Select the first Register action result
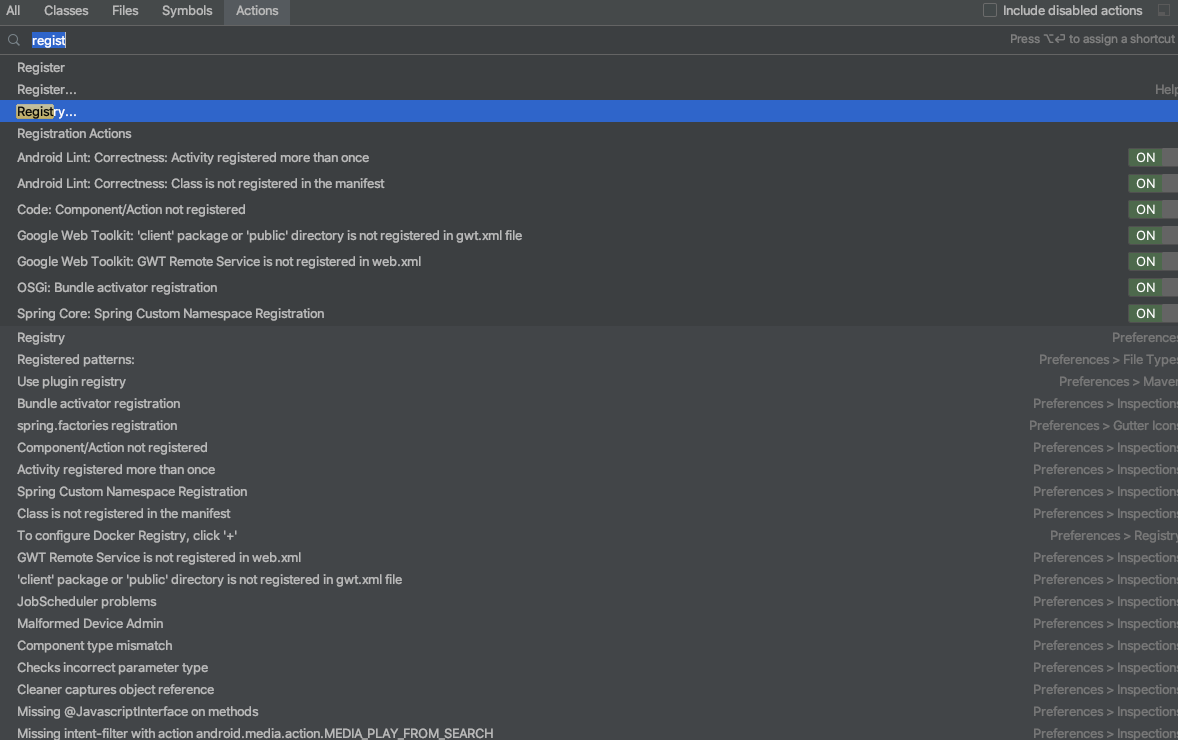This screenshot has height=740, width=1178. pos(41,68)
